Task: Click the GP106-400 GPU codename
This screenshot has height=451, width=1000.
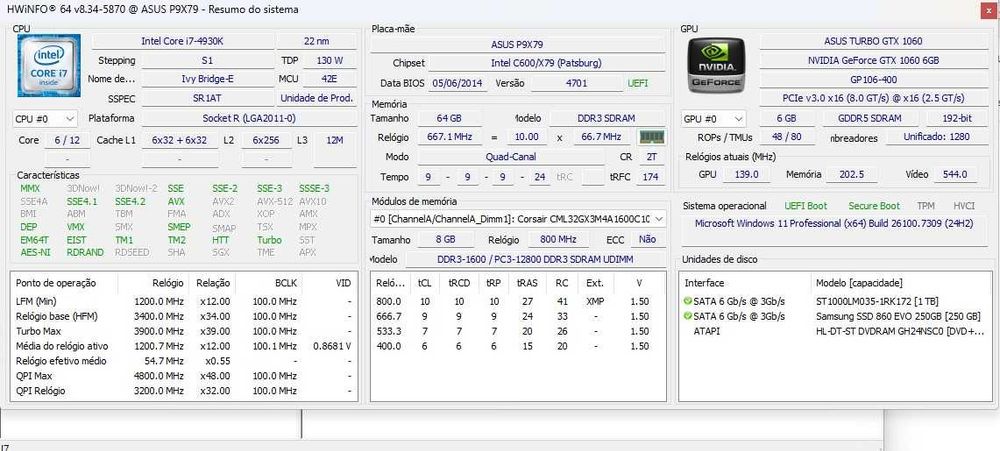Action: coord(873,79)
